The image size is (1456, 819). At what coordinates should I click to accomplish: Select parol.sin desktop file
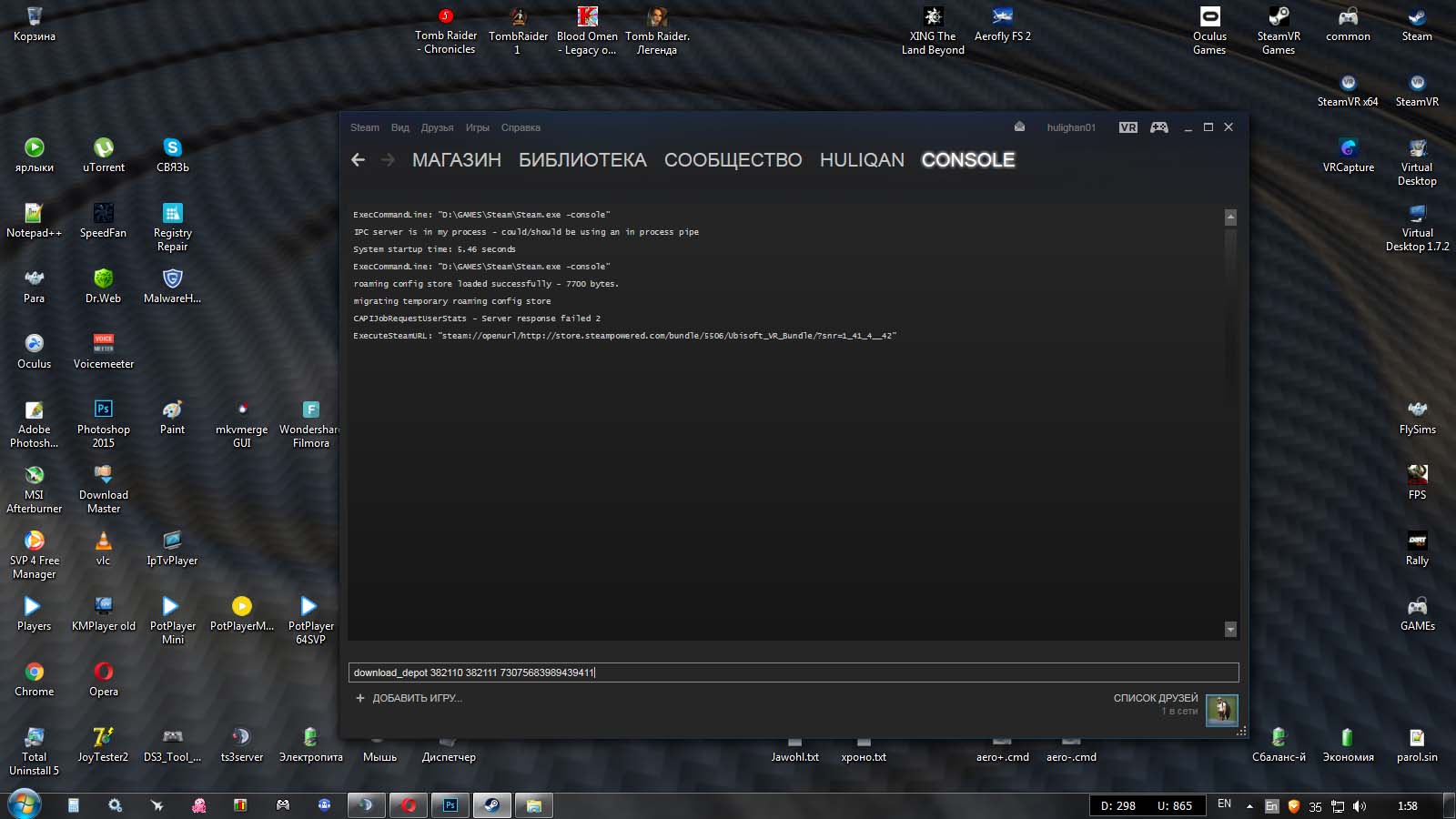[1417, 744]
